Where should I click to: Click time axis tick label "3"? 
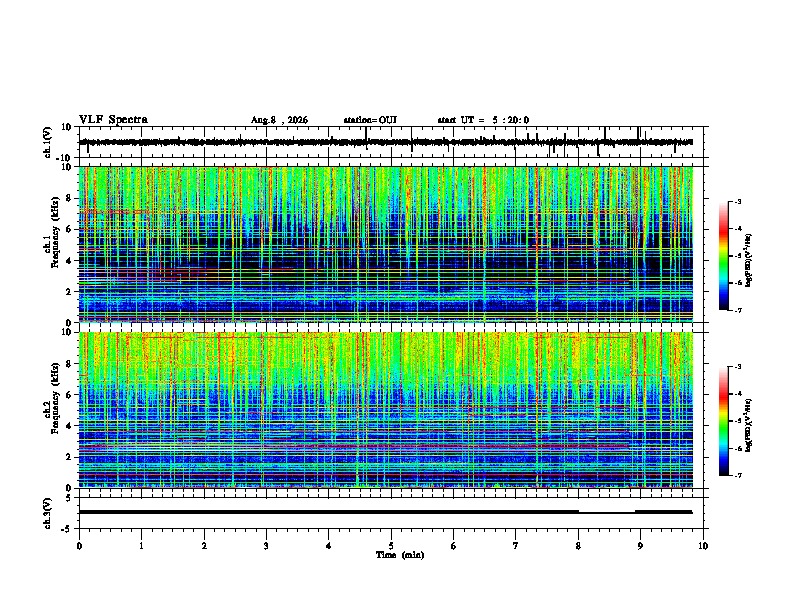click(266, 546)
